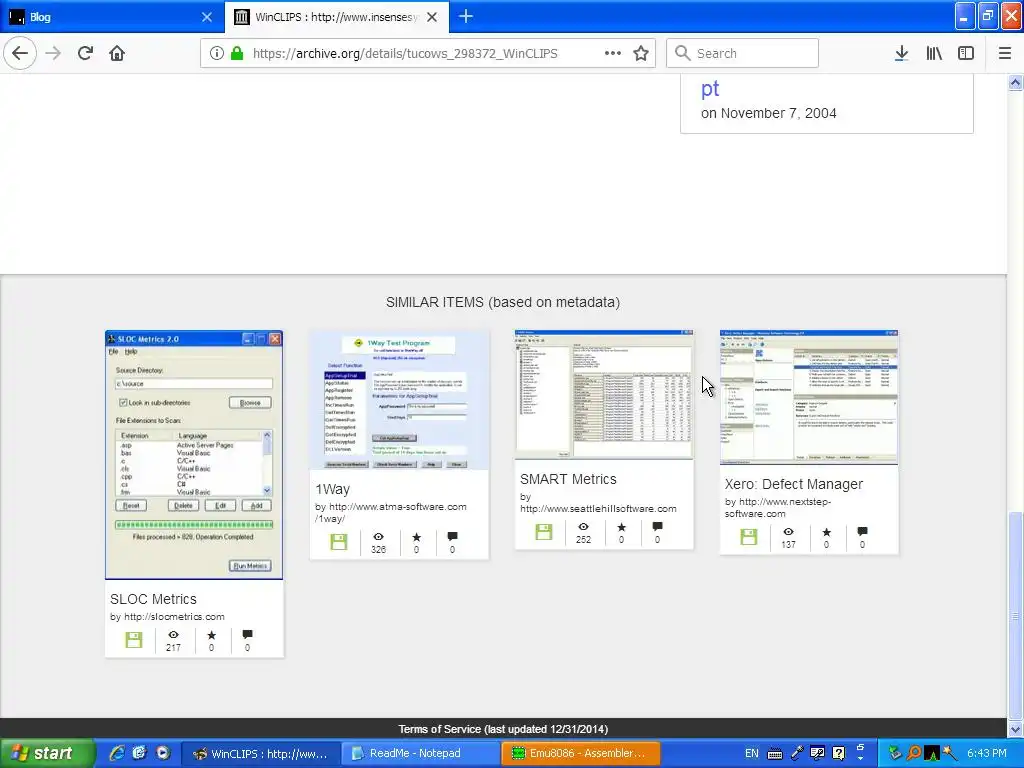Open the browser home page
The height and width of the screenshot is (768, 1024).
pos(117,53)
